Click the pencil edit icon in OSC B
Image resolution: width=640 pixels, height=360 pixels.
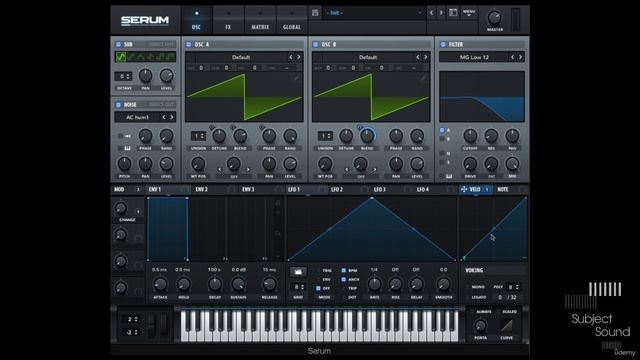(x=423, y=78)
